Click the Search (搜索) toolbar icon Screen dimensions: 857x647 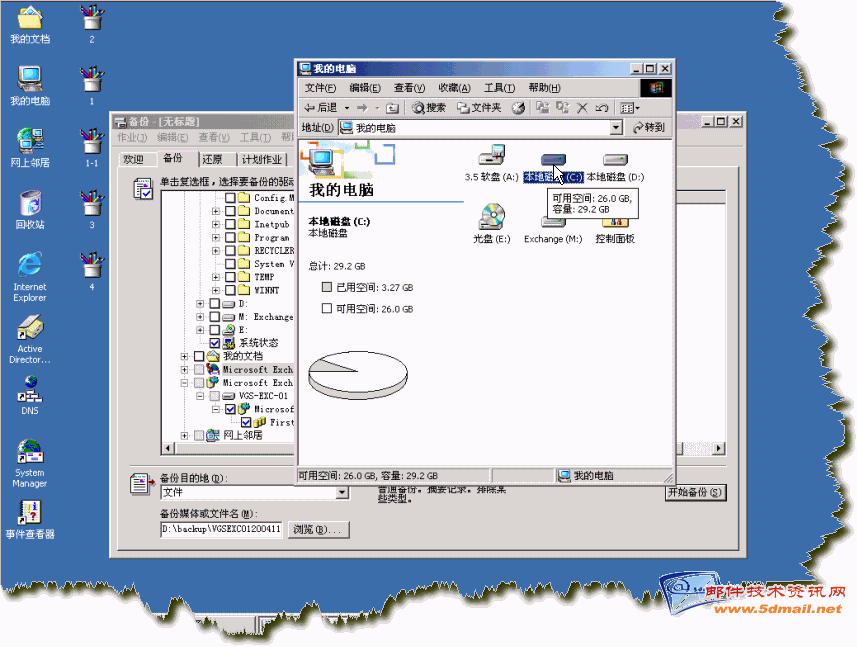pos(427,108)
